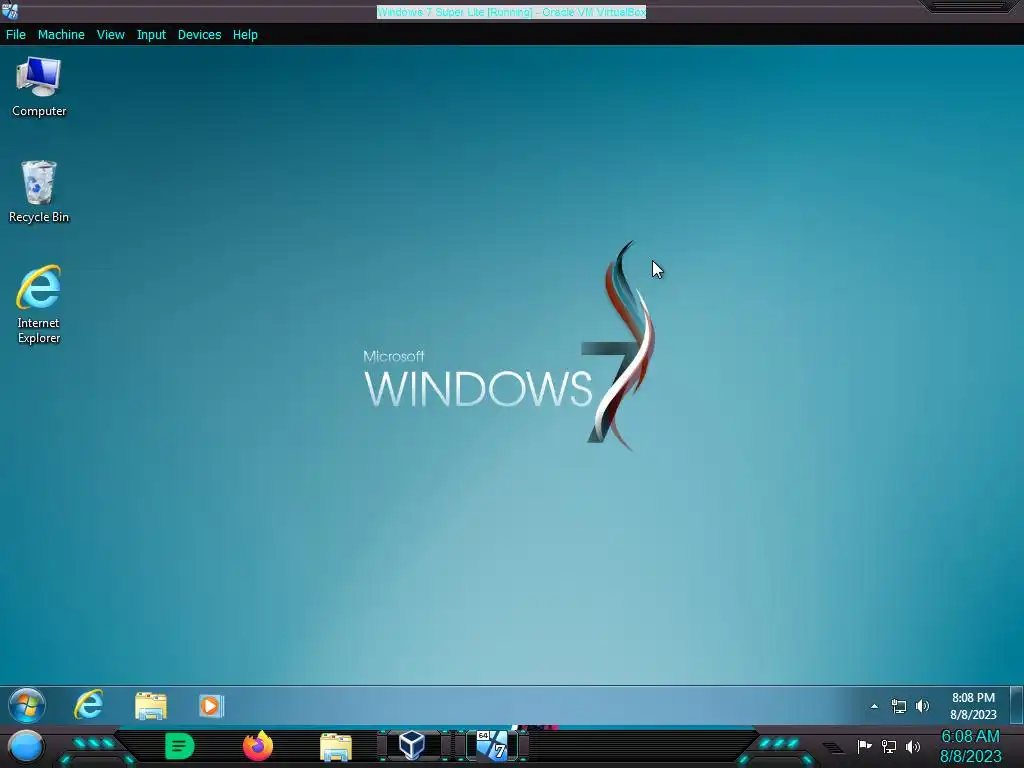The width and height of the screenshot is (1024, 768).
Task: Open the Machine menu
Action: [x=61, y=35]
